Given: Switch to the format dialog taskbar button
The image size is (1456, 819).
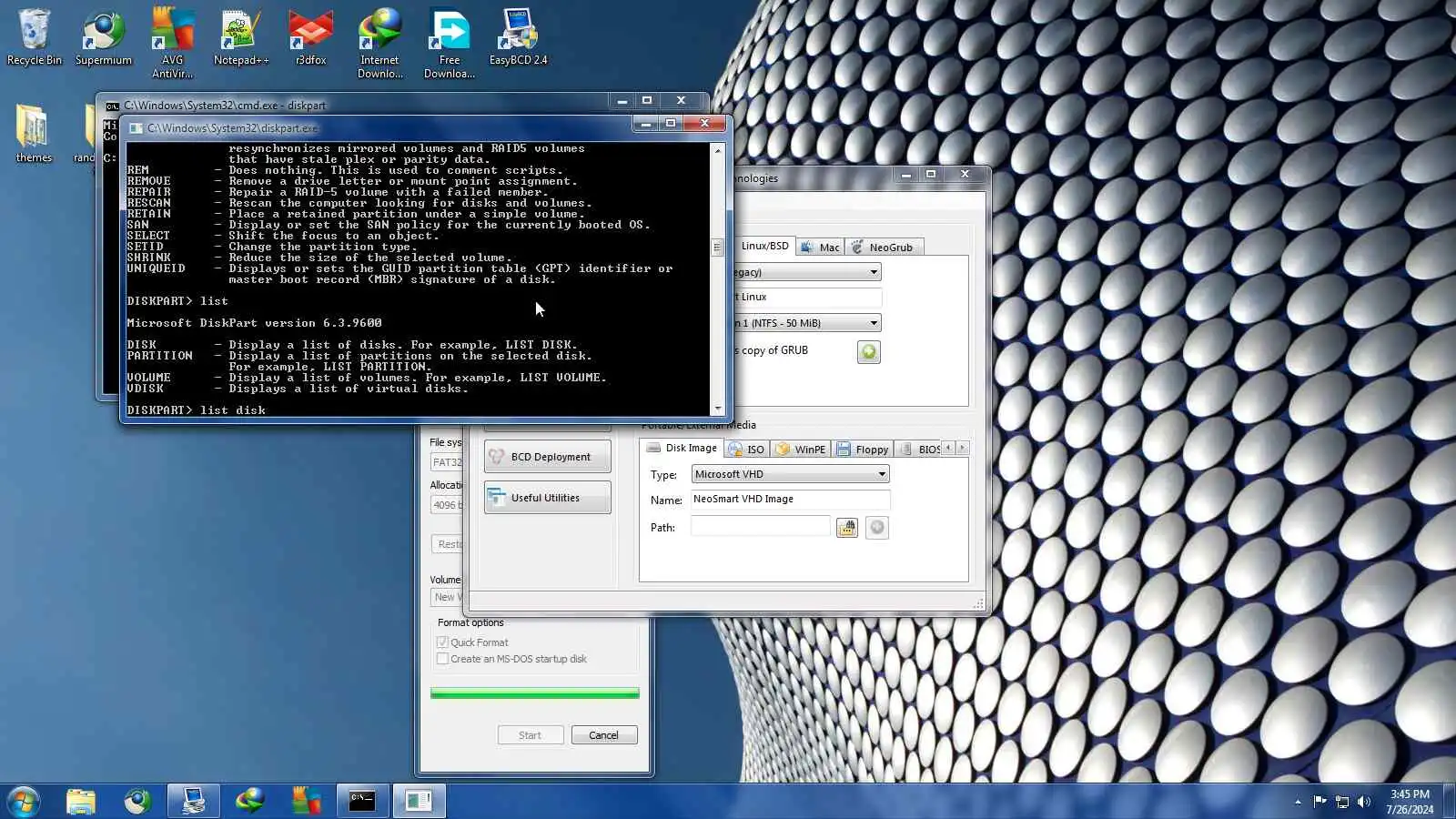Looking at the screenshot, I should 419,801.
